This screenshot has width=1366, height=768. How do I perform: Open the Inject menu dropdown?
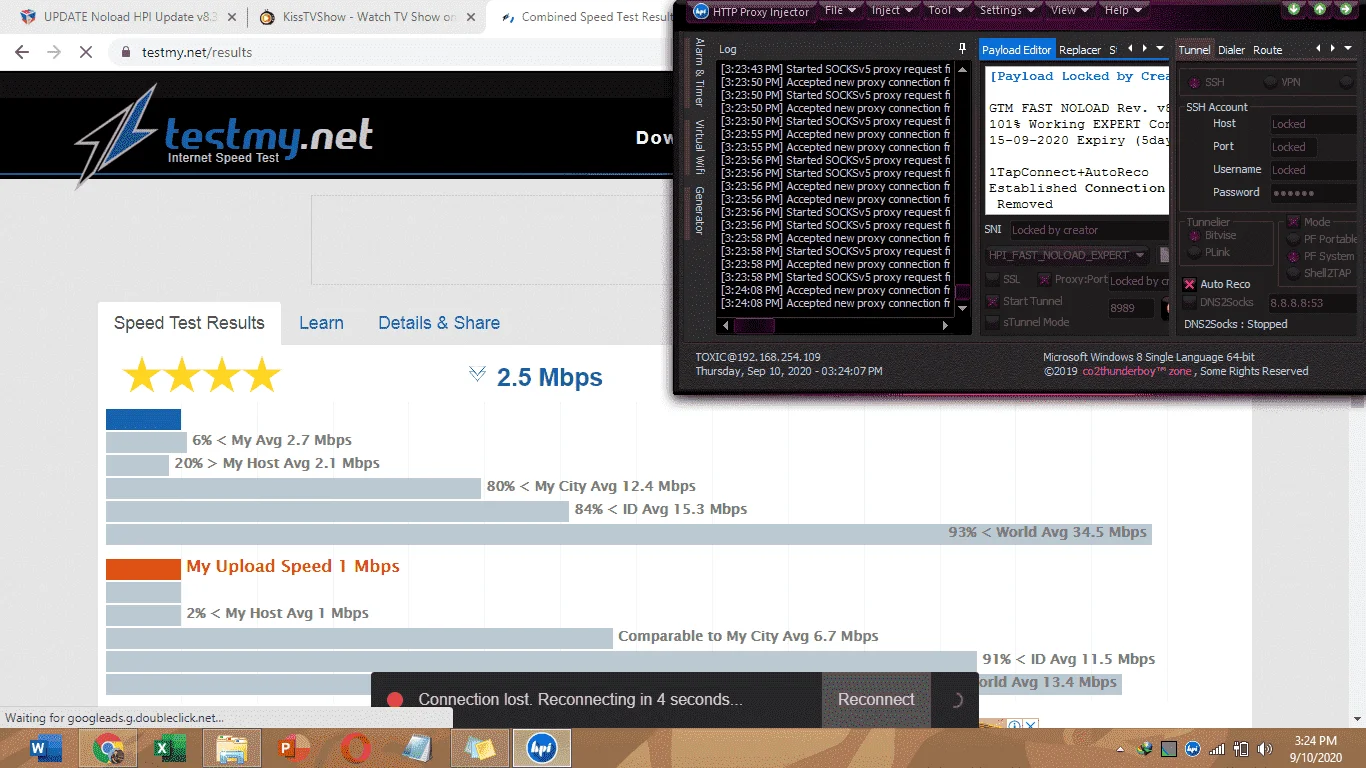click(x=893, y=10)
